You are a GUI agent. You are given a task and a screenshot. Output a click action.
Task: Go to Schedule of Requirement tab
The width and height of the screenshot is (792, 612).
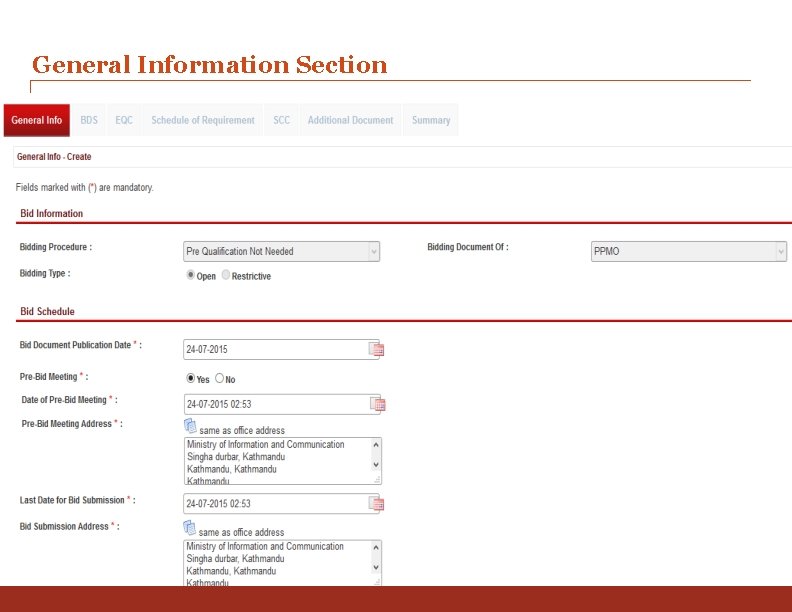click(203, 120)
